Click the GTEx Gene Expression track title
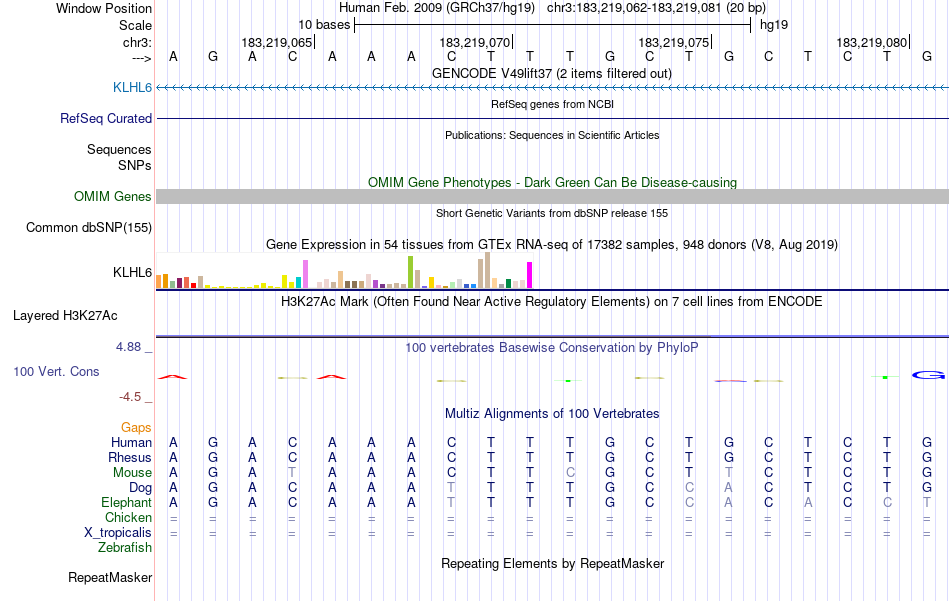Screen dimensions: 950x601 pos(552,245)
